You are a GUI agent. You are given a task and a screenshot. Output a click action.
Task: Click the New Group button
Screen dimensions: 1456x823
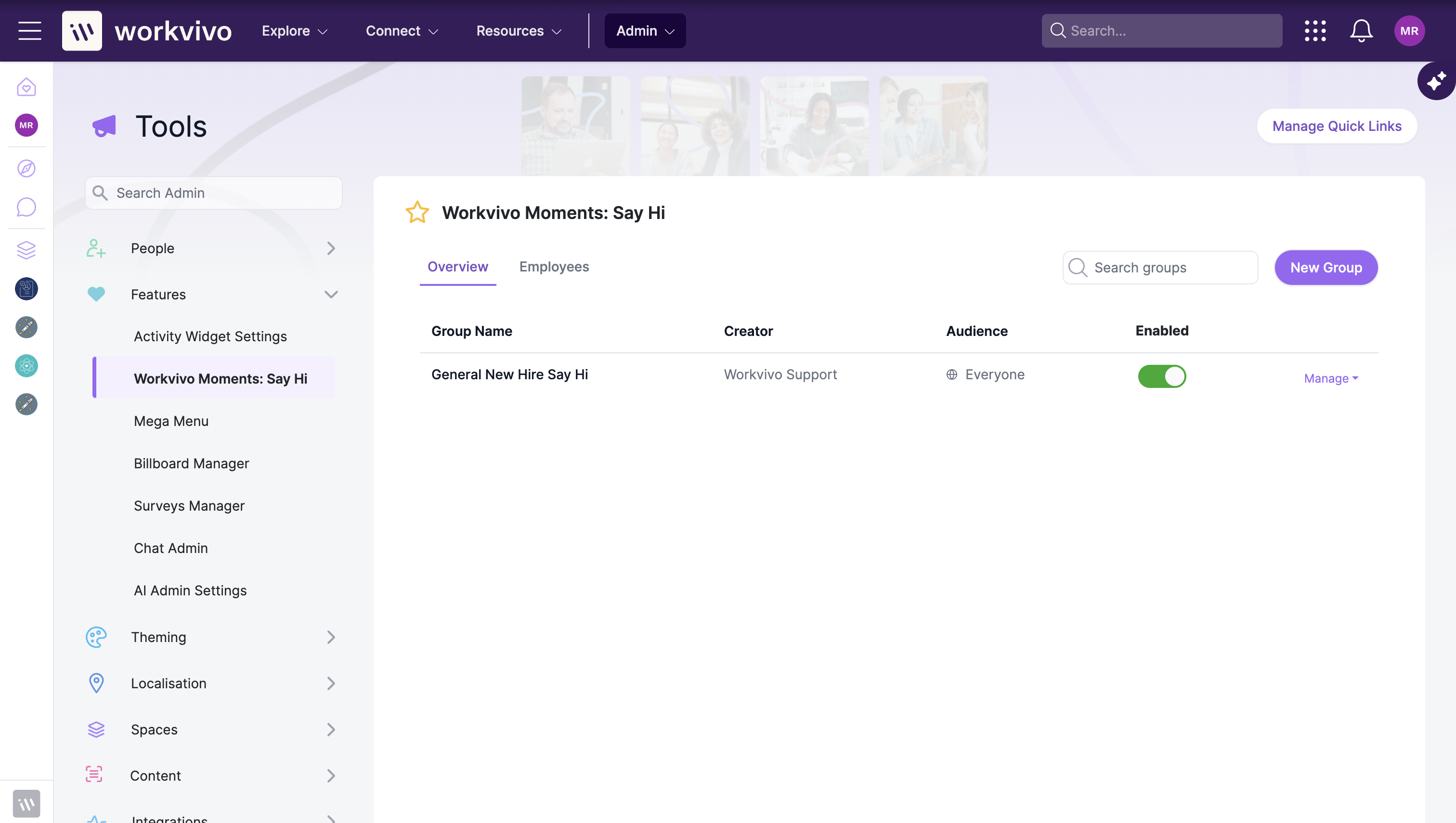1326,268
